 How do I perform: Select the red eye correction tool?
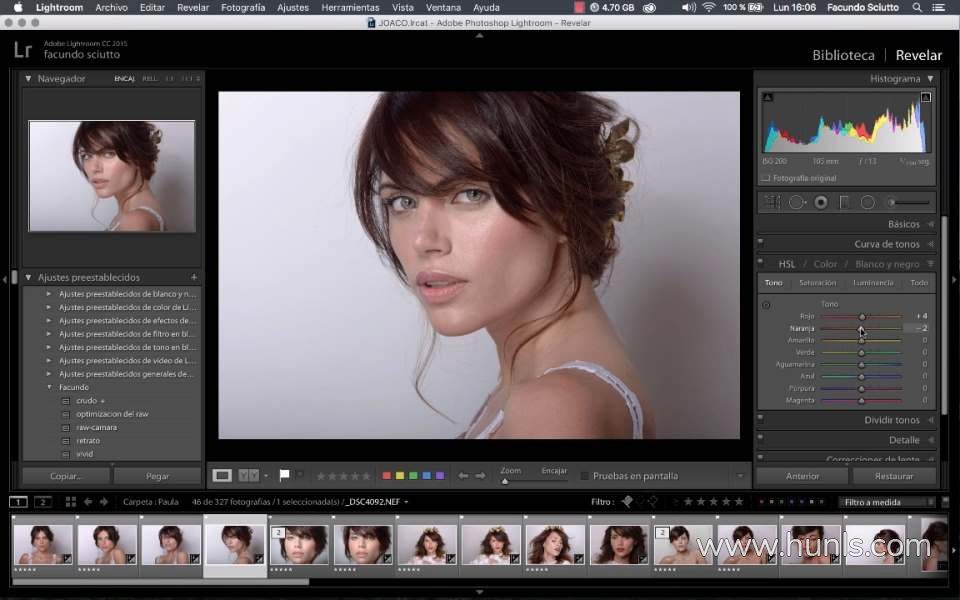coord(821,202)
